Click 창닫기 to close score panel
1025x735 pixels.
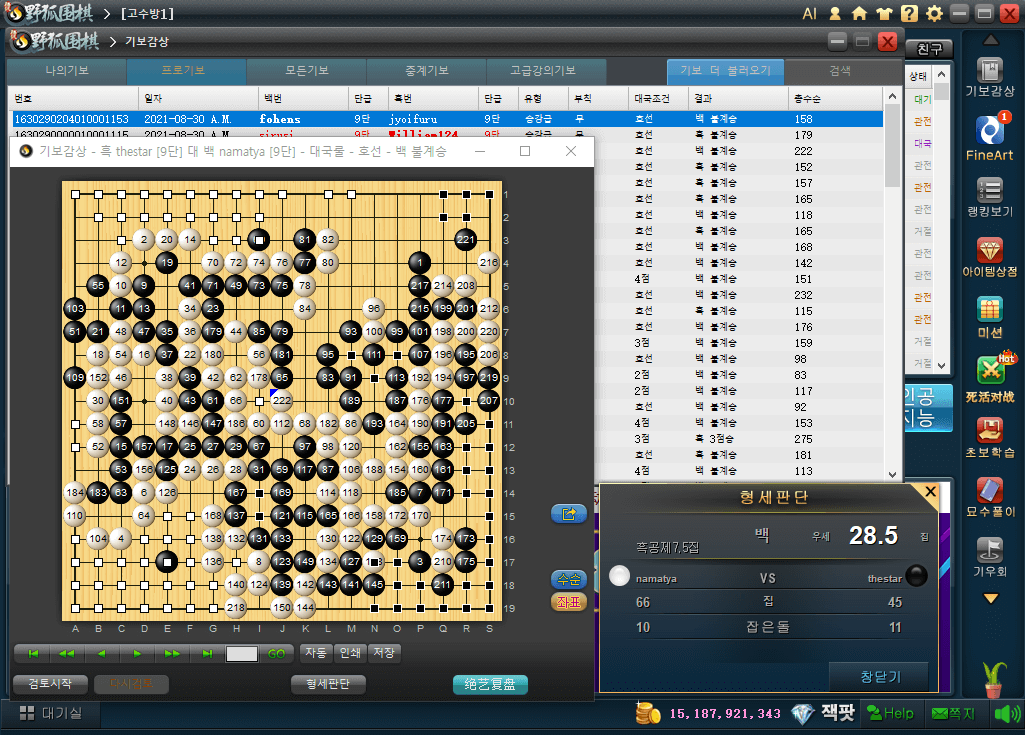point(880,677)
